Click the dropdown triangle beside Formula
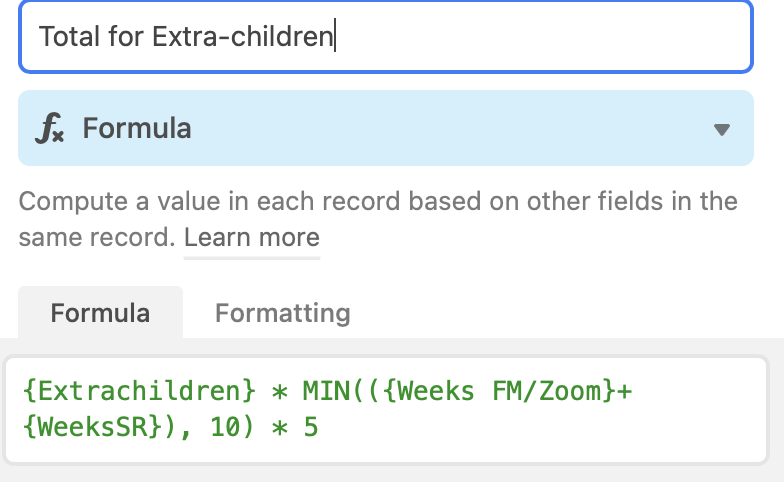The height and width of the screenshot is (500, 784). click(x=722, y=130)
